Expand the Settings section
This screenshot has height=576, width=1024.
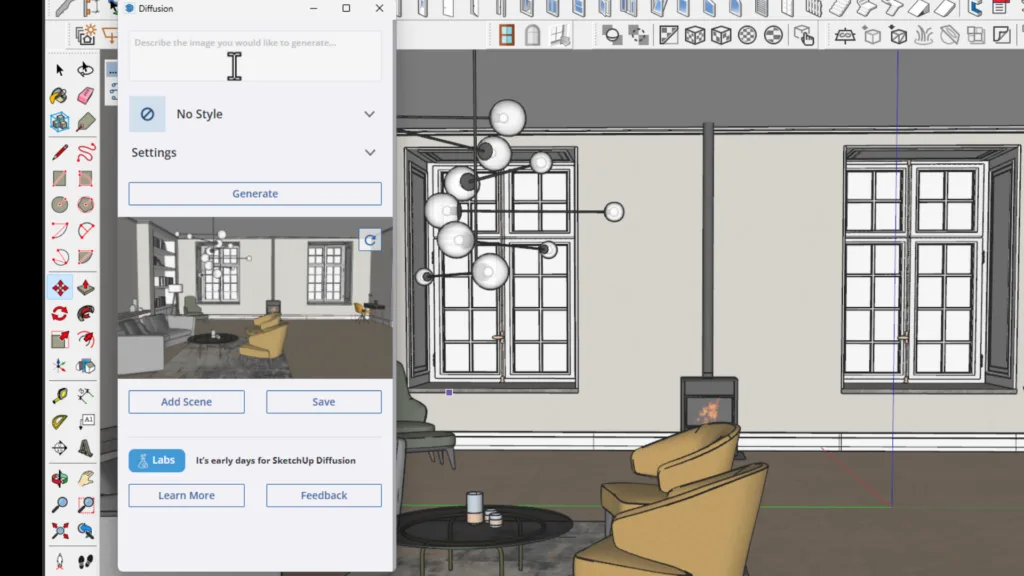point(369,153)
